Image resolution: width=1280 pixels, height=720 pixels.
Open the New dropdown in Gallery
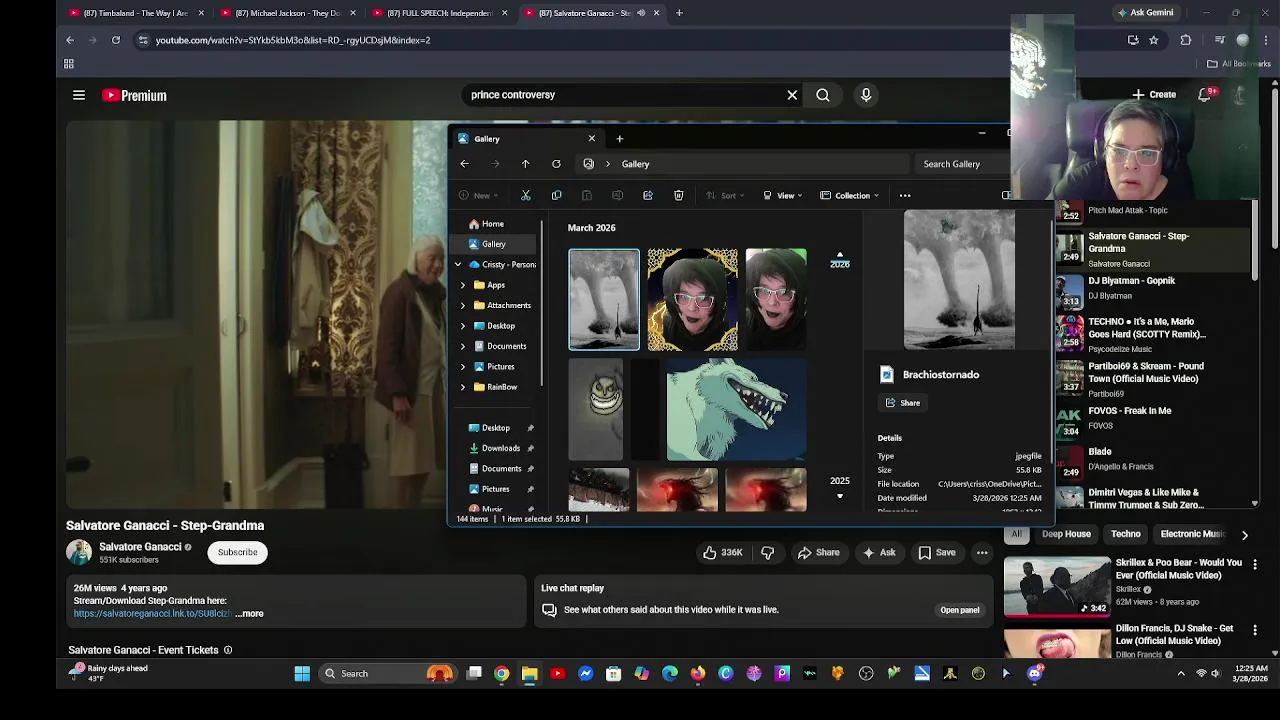coord(478,196)
